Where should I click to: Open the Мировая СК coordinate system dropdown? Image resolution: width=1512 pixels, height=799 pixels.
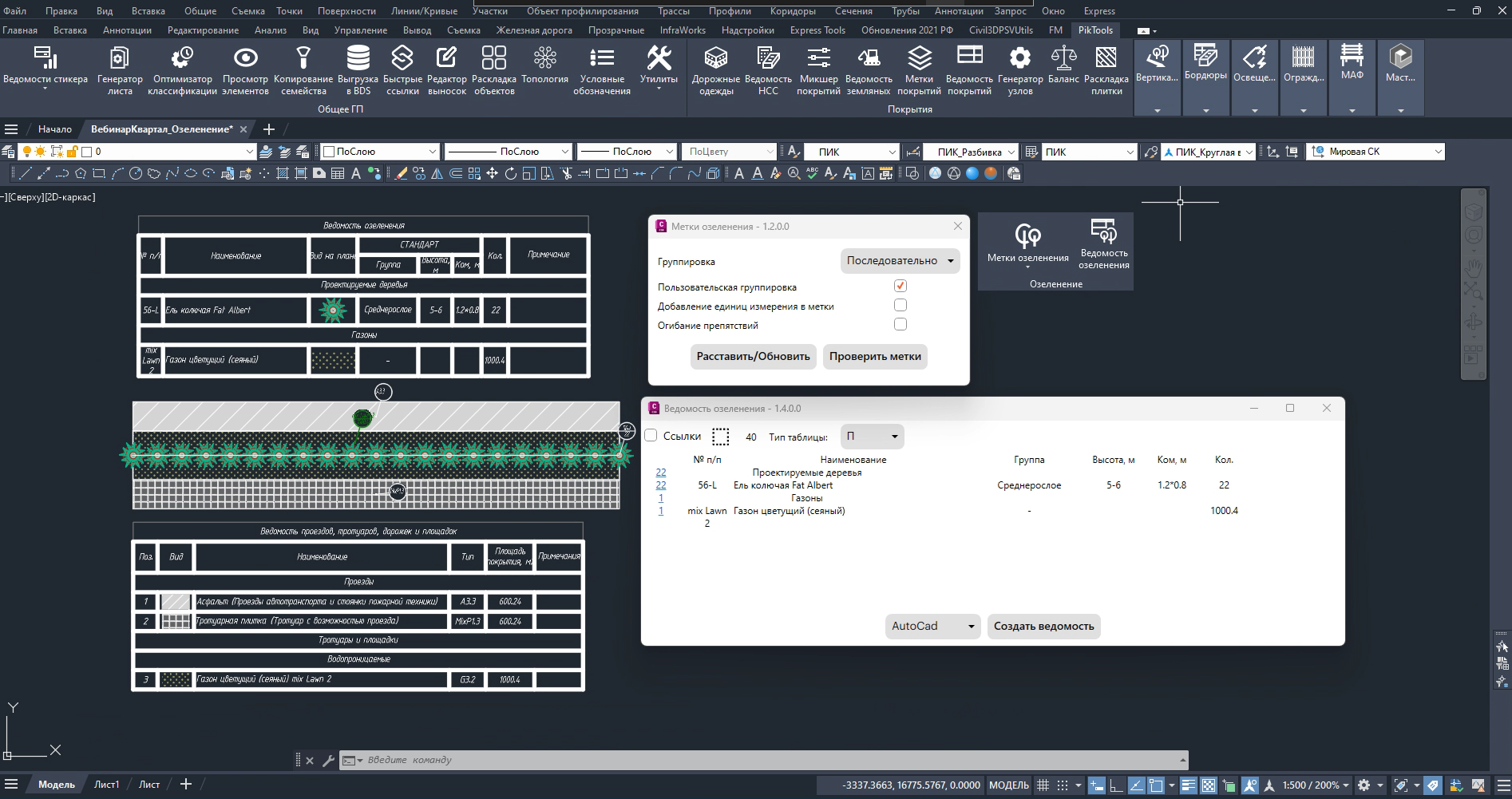pos(1377,152)
